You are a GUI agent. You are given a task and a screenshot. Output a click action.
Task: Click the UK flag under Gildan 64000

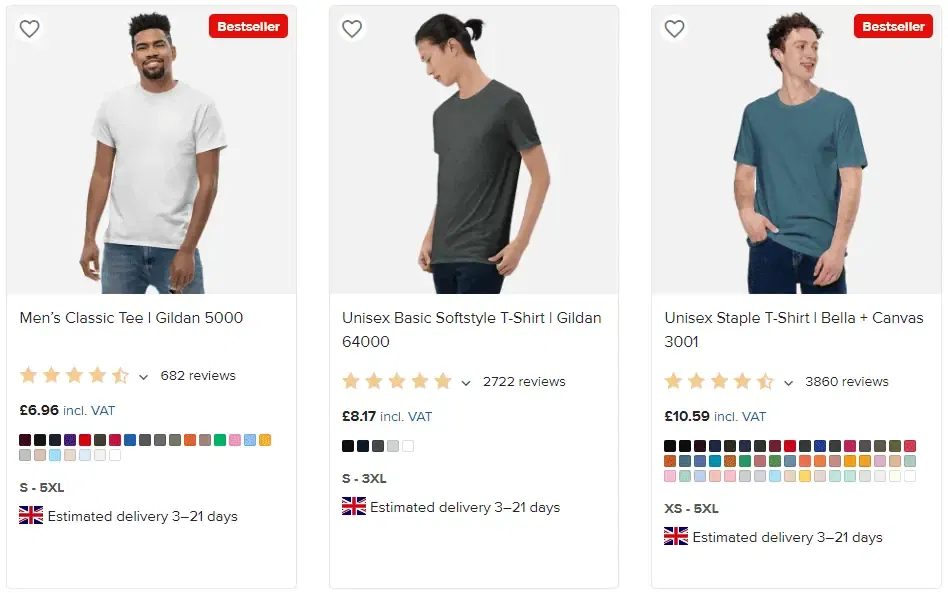(x=354, y=507)
